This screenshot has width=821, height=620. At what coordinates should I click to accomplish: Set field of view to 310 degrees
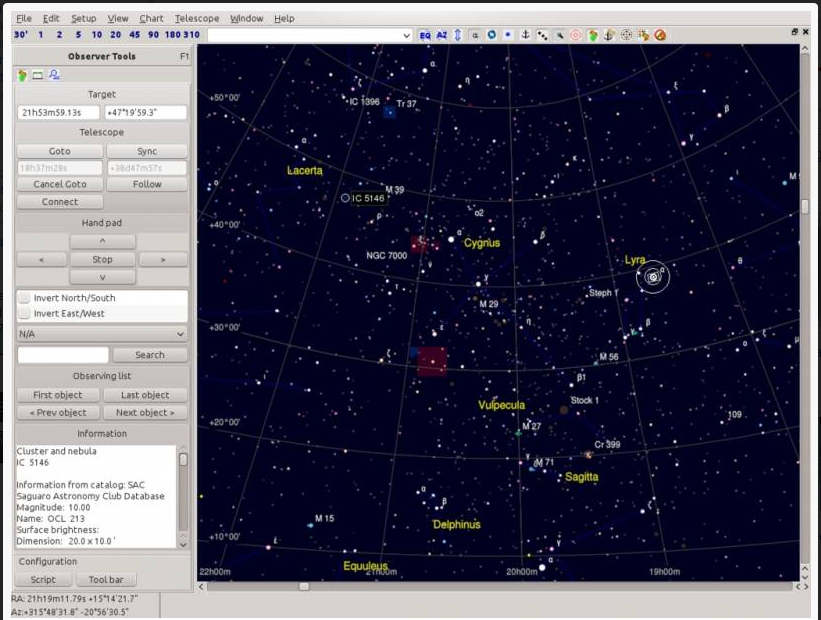(x=191, y=35)
